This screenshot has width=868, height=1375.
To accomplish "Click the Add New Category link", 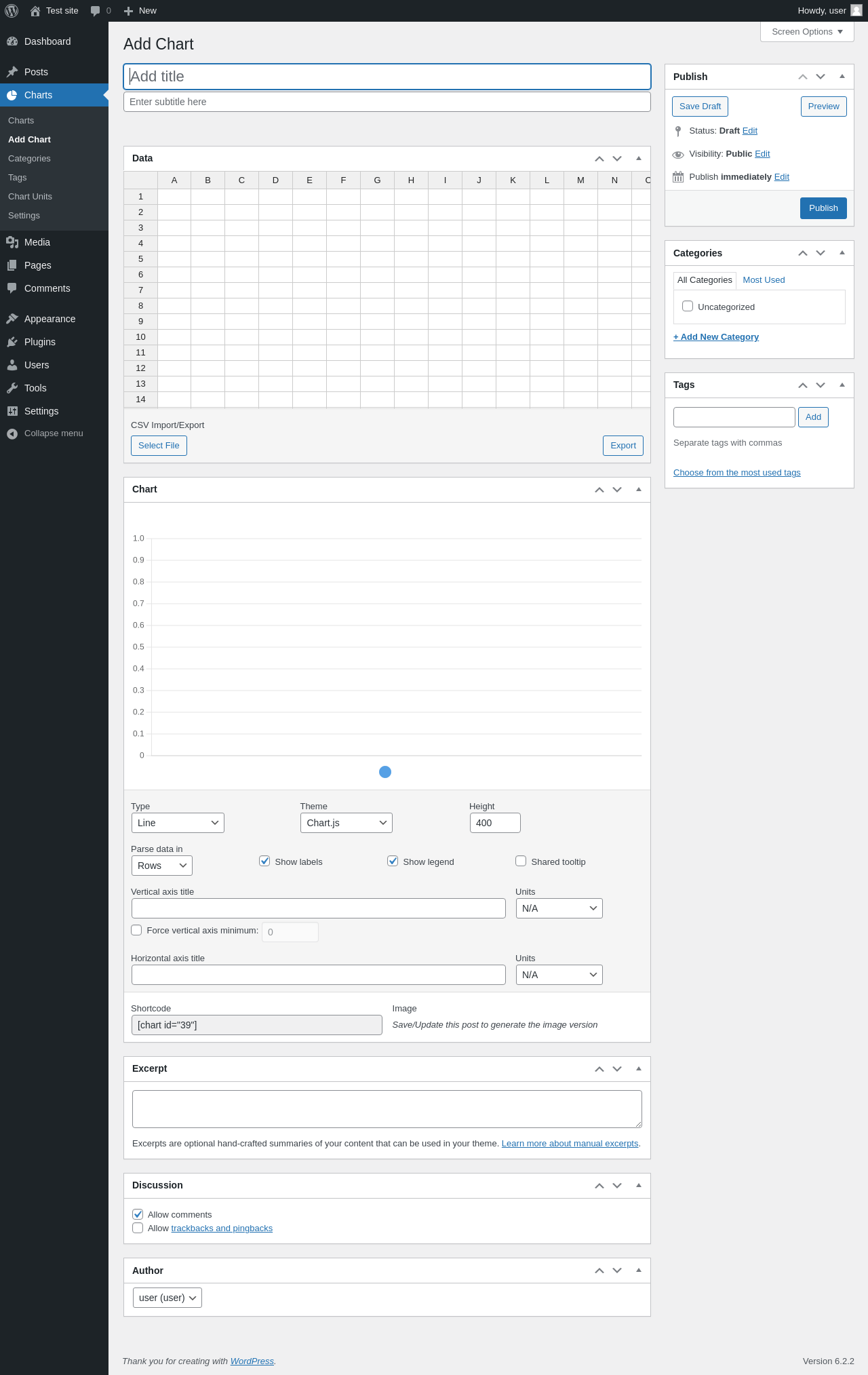I will pos(716,337).
